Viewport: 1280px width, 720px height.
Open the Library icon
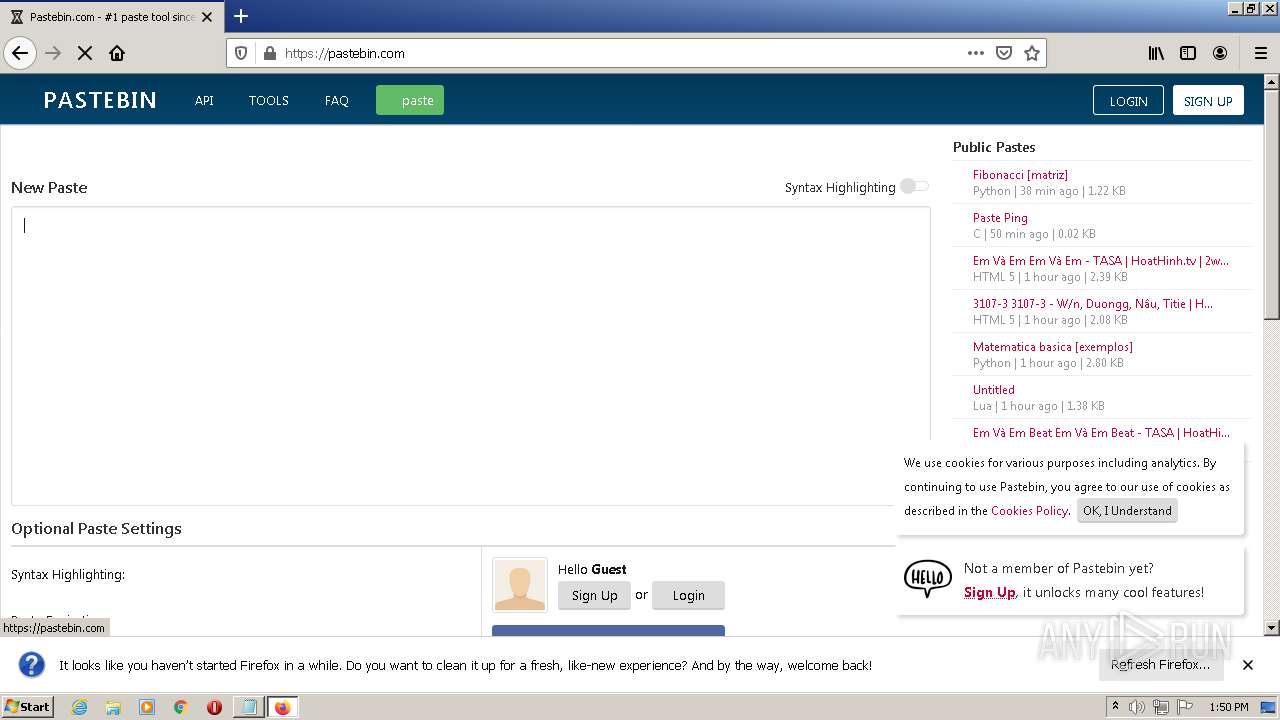(x=1156, y=53)
